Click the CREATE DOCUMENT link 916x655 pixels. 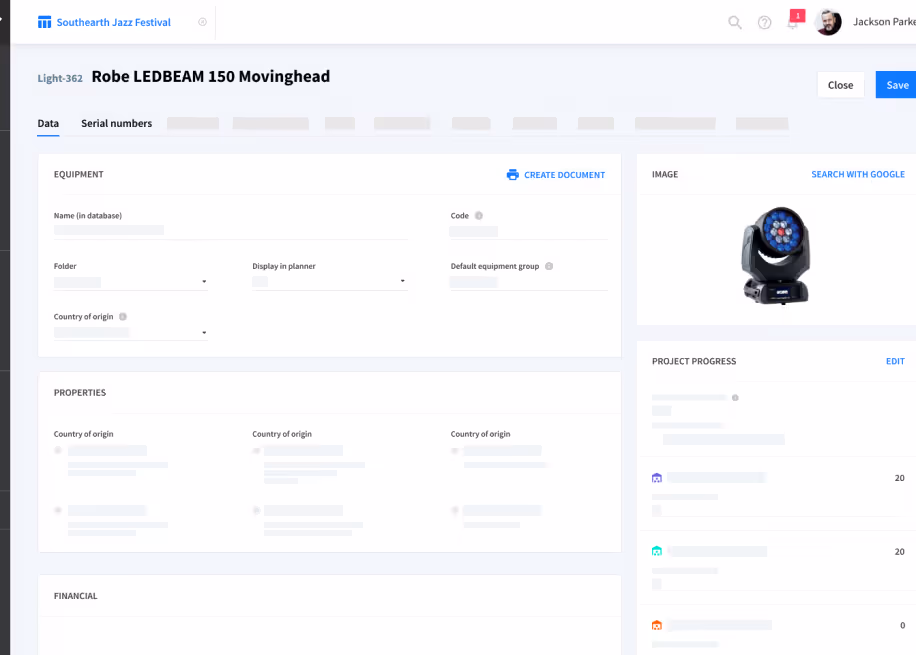coord(564,175)
